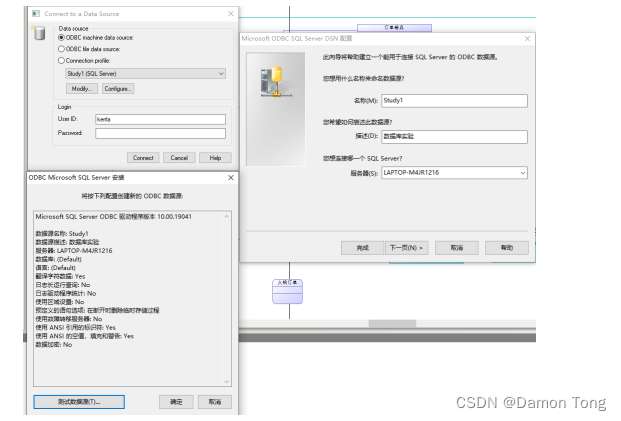Screen dimensions: 621x421
Task: Click the 数据加密: No line
Action: 54,345
